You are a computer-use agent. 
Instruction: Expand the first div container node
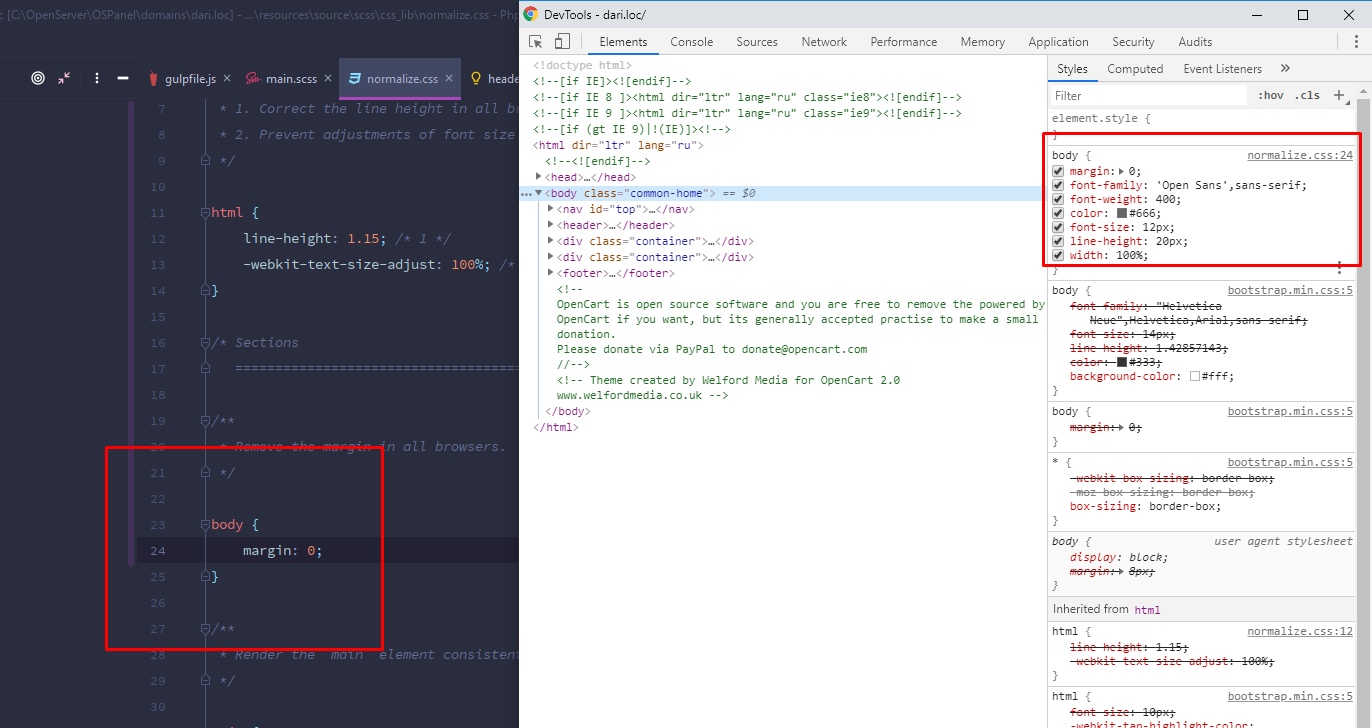[551, 241]
